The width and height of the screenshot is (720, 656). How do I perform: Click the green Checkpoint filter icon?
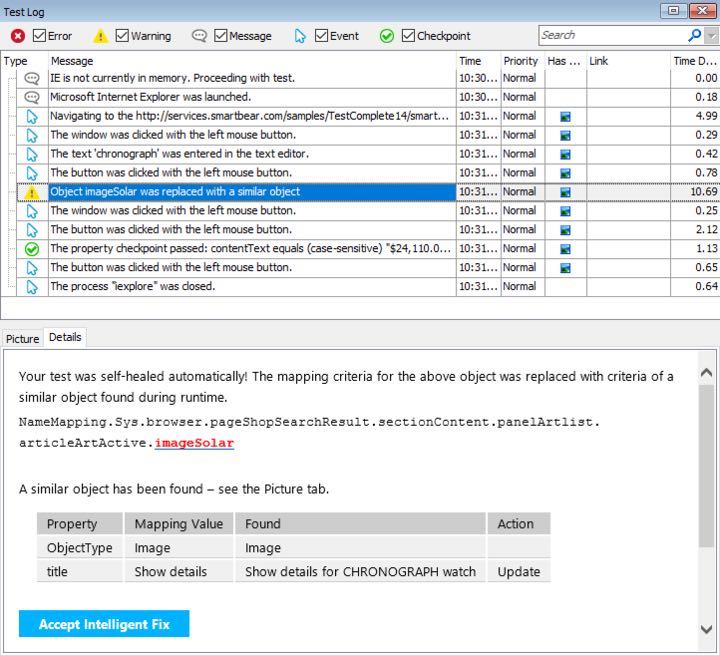coord(387,36)
